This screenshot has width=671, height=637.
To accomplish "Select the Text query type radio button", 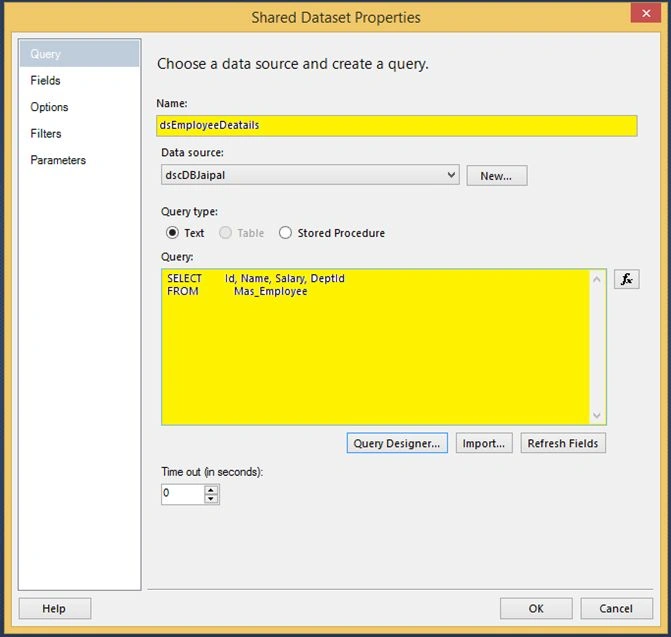I will coord(172,233).
